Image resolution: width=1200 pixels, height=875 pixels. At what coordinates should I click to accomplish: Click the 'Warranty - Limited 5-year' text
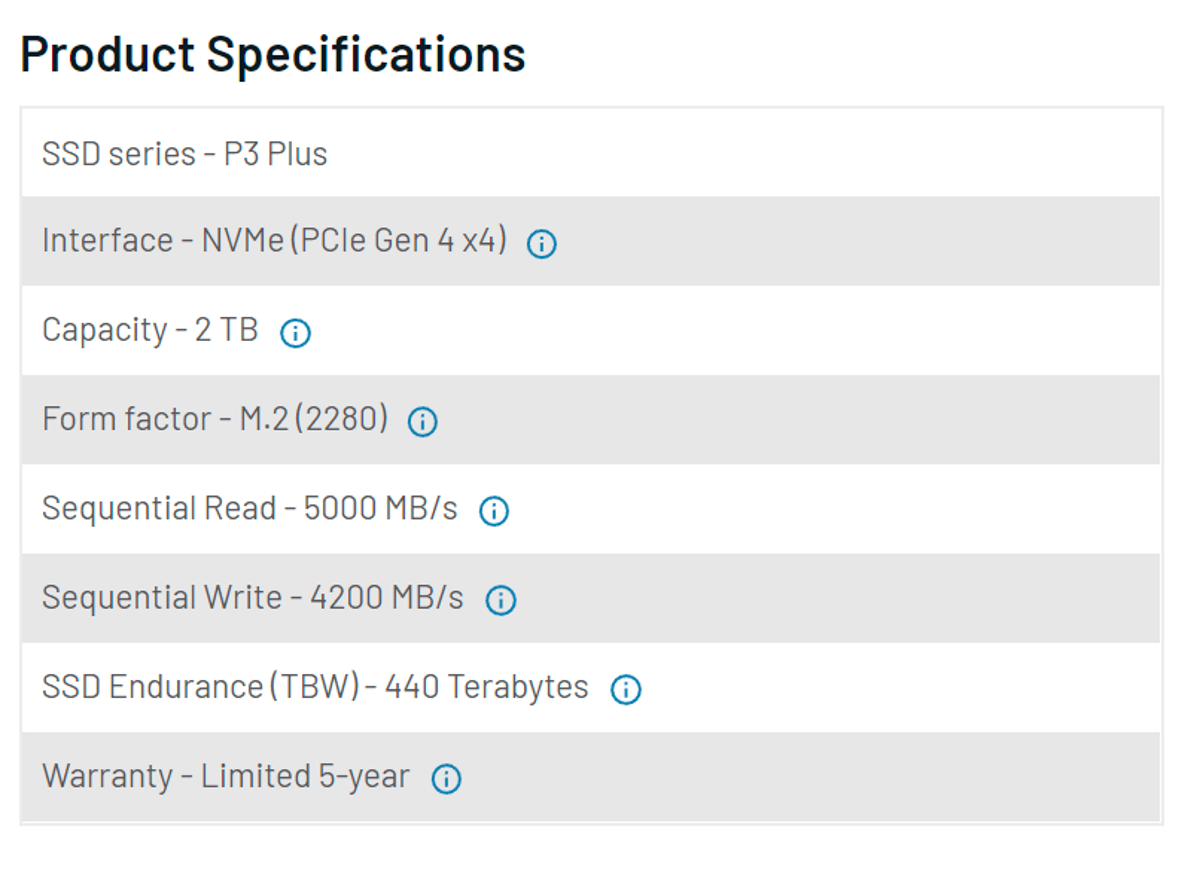226,776
